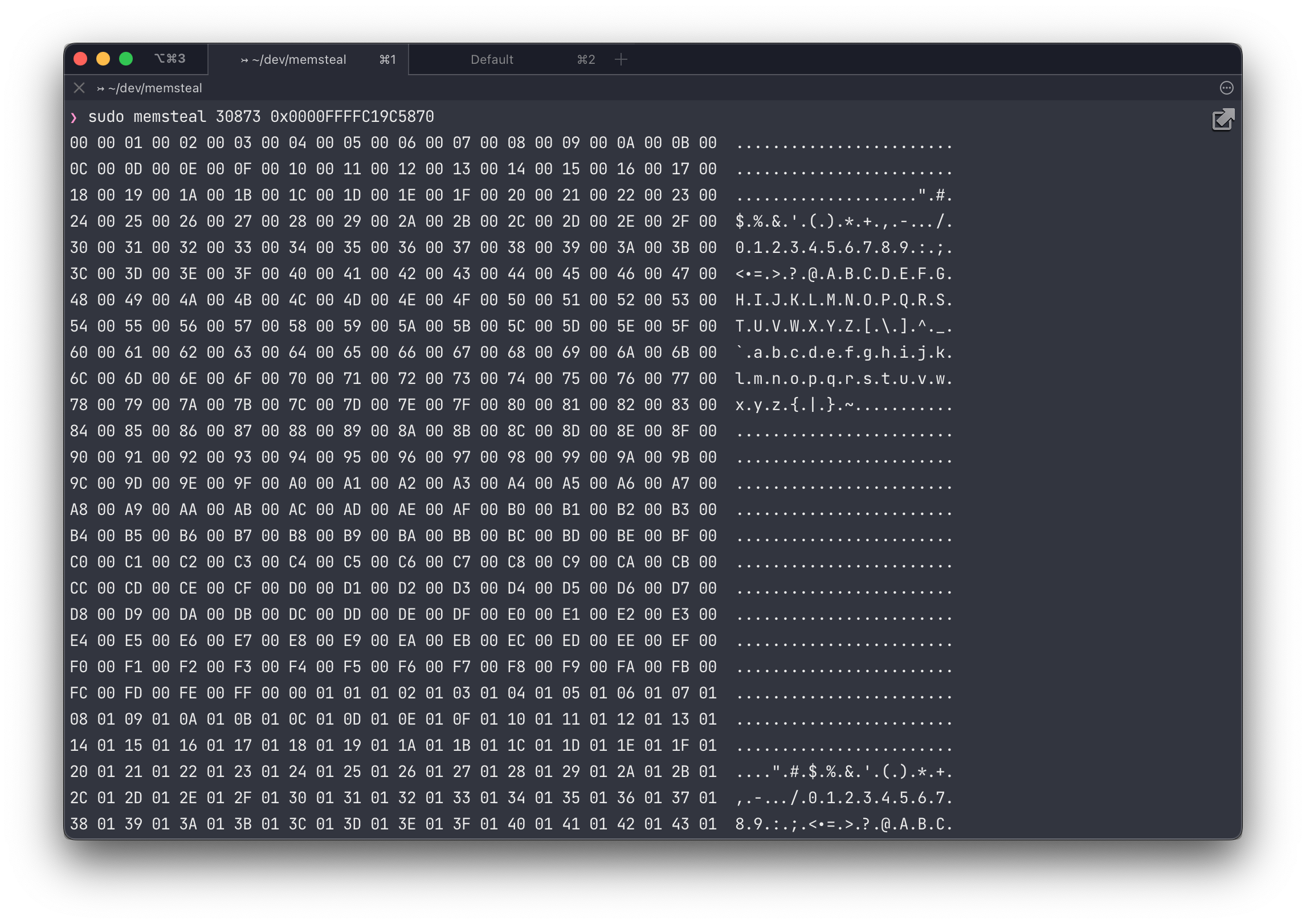
Task: Click the PID 30873 in the command
Action: pos(238,117)
